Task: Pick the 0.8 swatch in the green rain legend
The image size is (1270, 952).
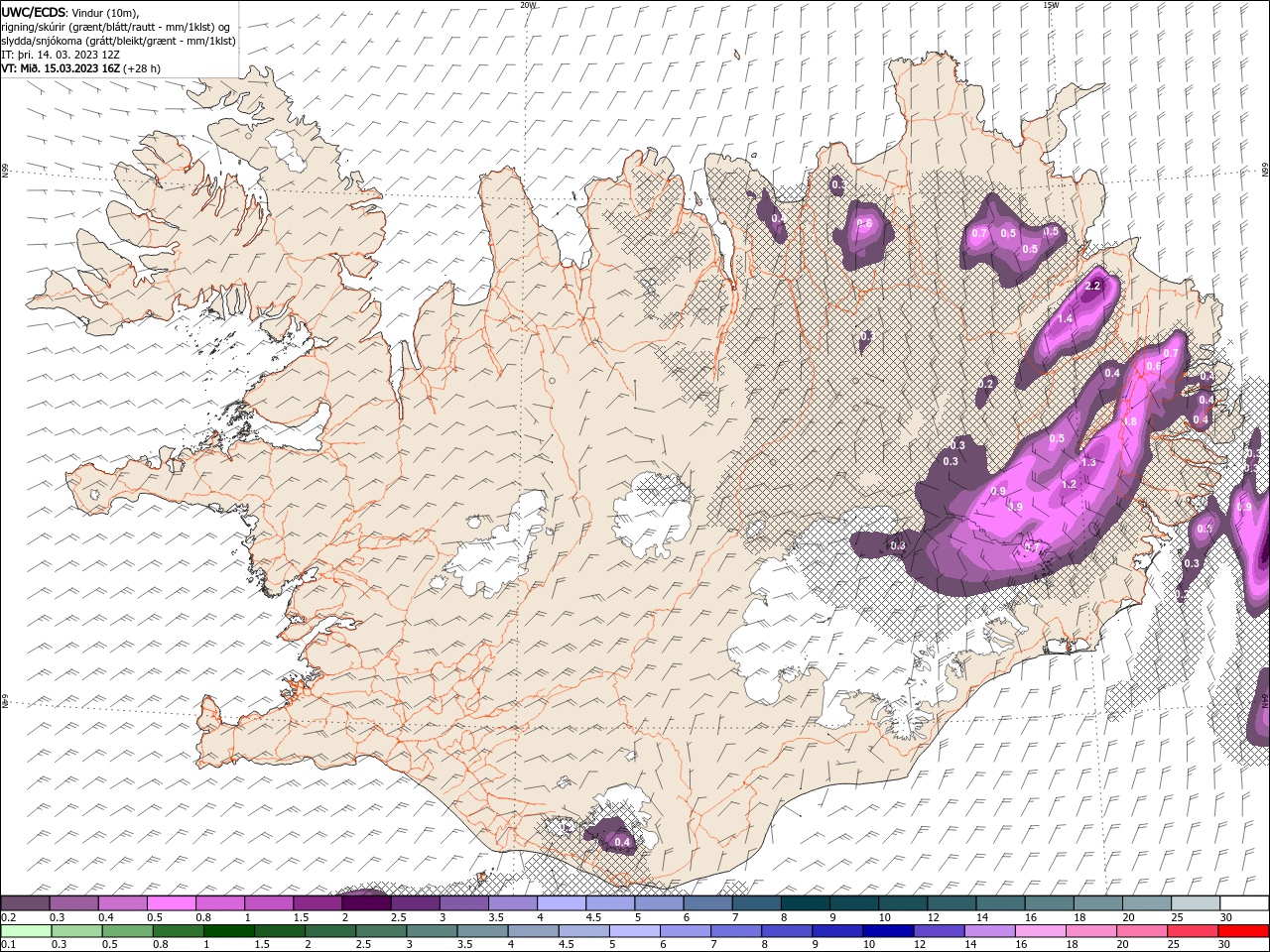Action: (x=178, y=931)
